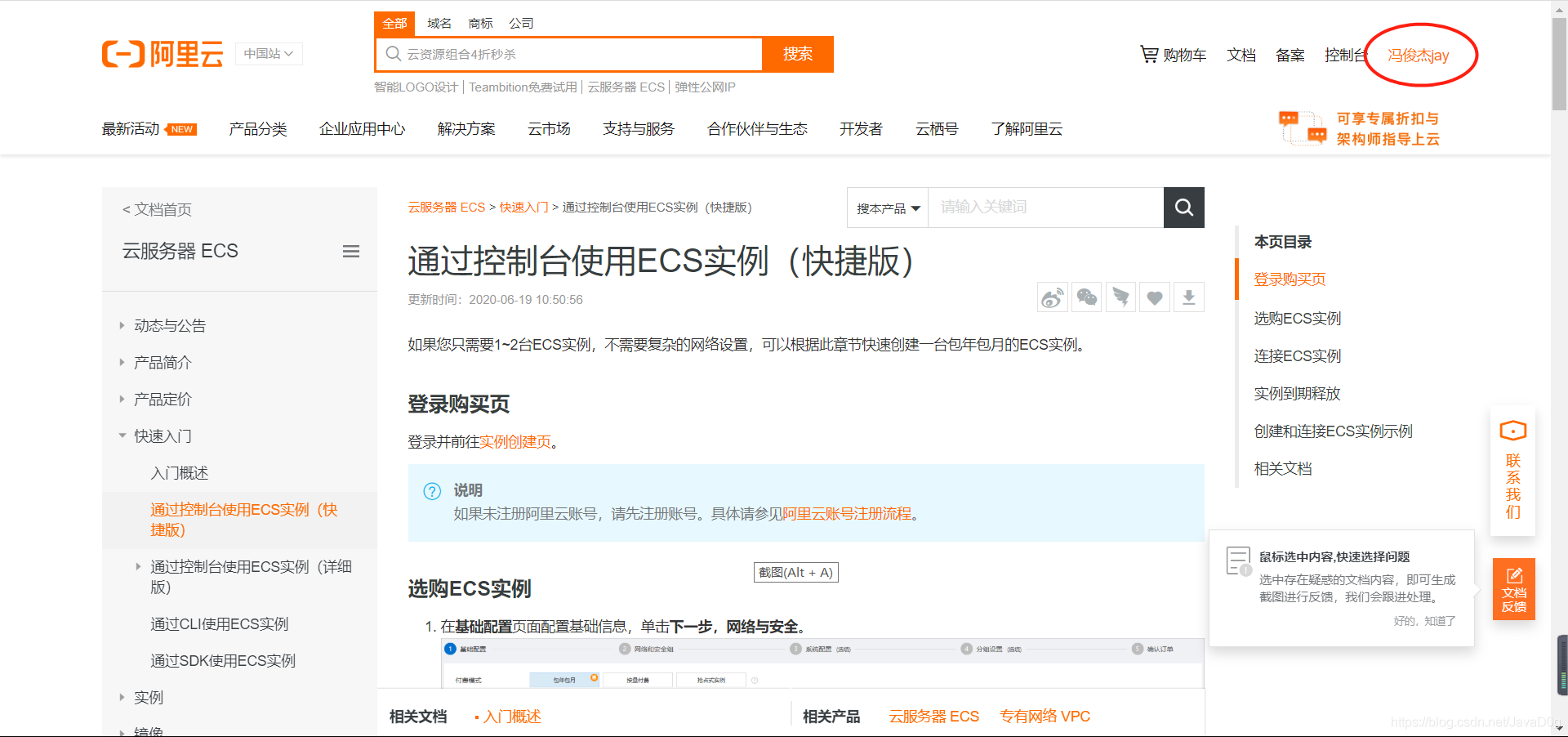
Task: Open 通过CLI使用ECS实例 tree item
Action: (220, 624)
